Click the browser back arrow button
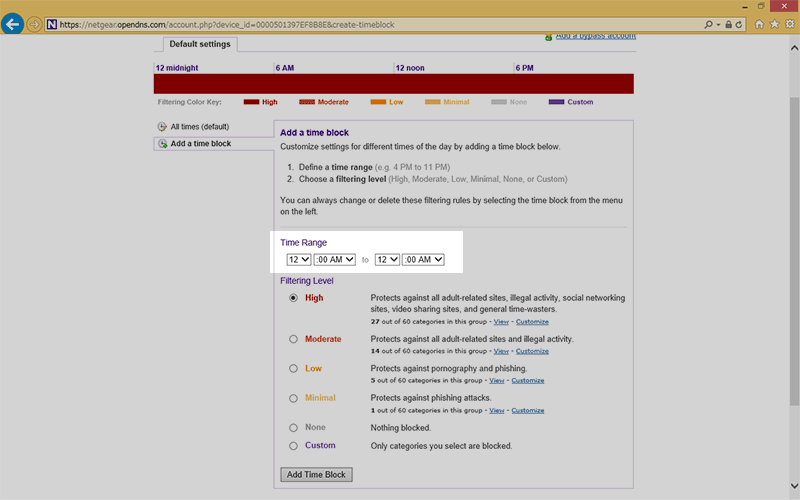800x500 pixels. [x=13, y=23]
